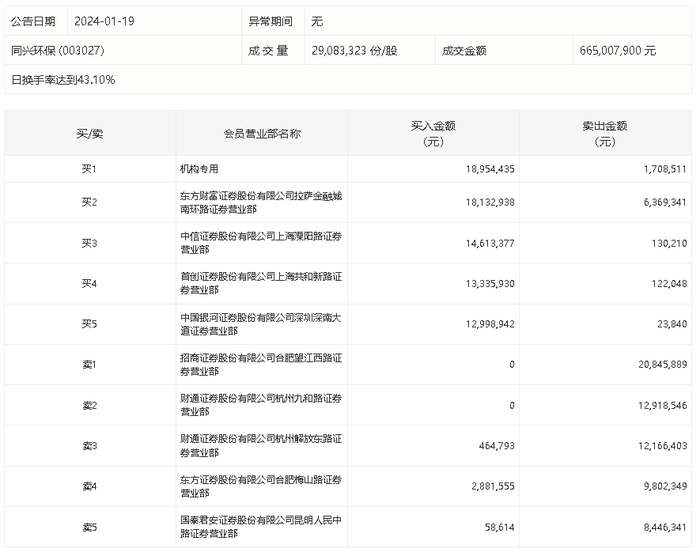Select the 机构专用 row name
This screenshot has width=700, height=556.
click(199, 169)
